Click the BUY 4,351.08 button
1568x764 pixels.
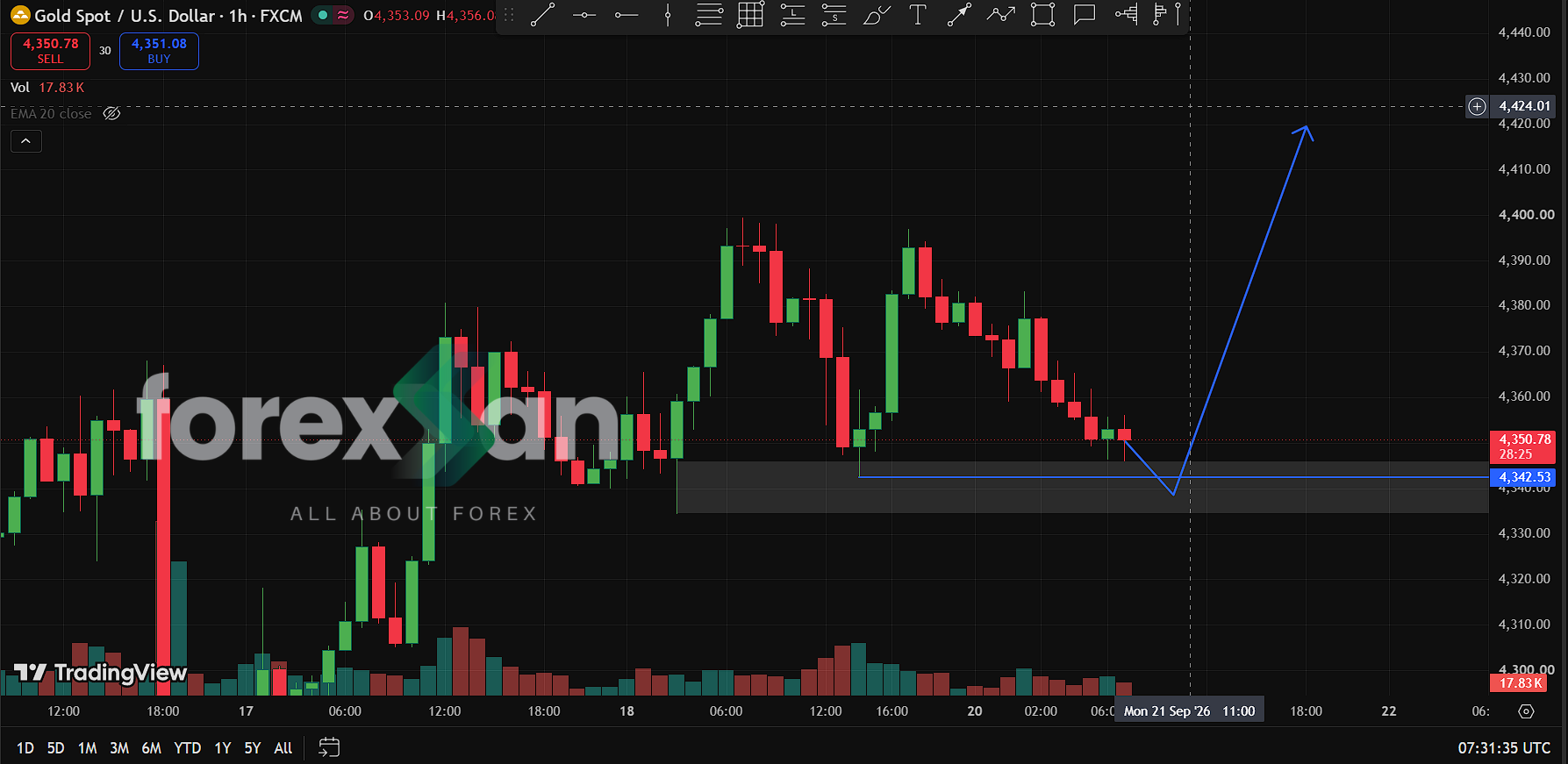click(159, 51)
